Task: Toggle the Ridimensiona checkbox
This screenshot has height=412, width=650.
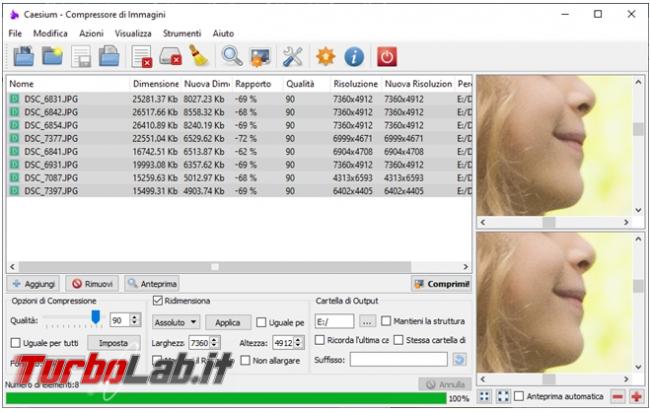Action: pyautogui.click(x=158, y=301)
